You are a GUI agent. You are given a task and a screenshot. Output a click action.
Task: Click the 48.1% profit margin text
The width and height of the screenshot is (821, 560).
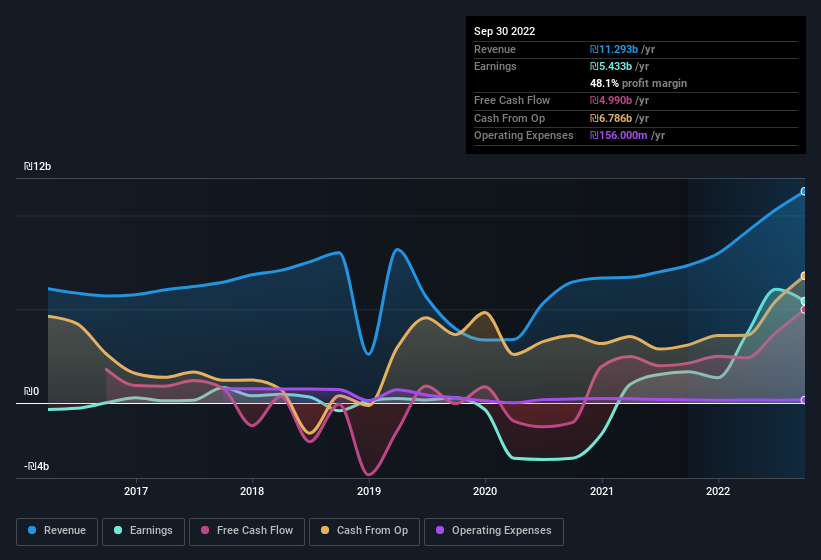pyautogui.click(x=638, y=83)
